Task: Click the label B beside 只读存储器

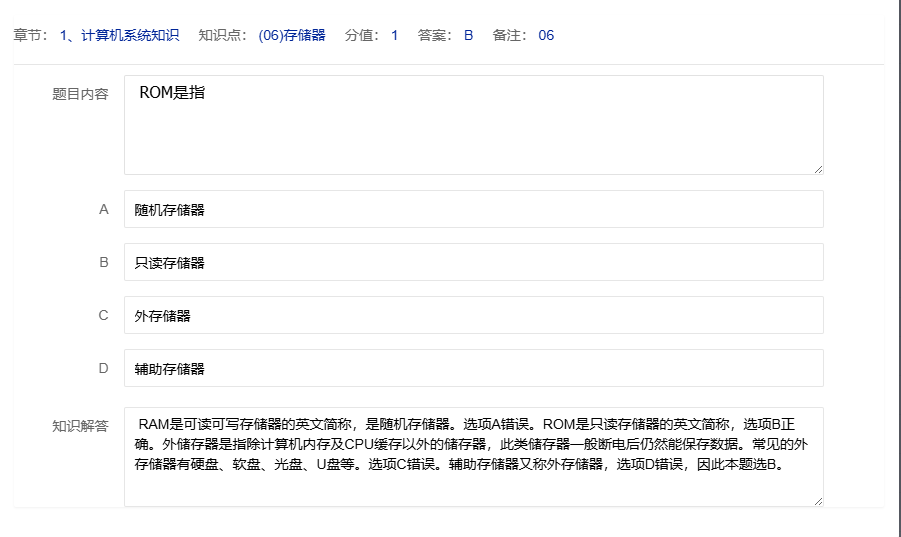Action: [103, 263]
